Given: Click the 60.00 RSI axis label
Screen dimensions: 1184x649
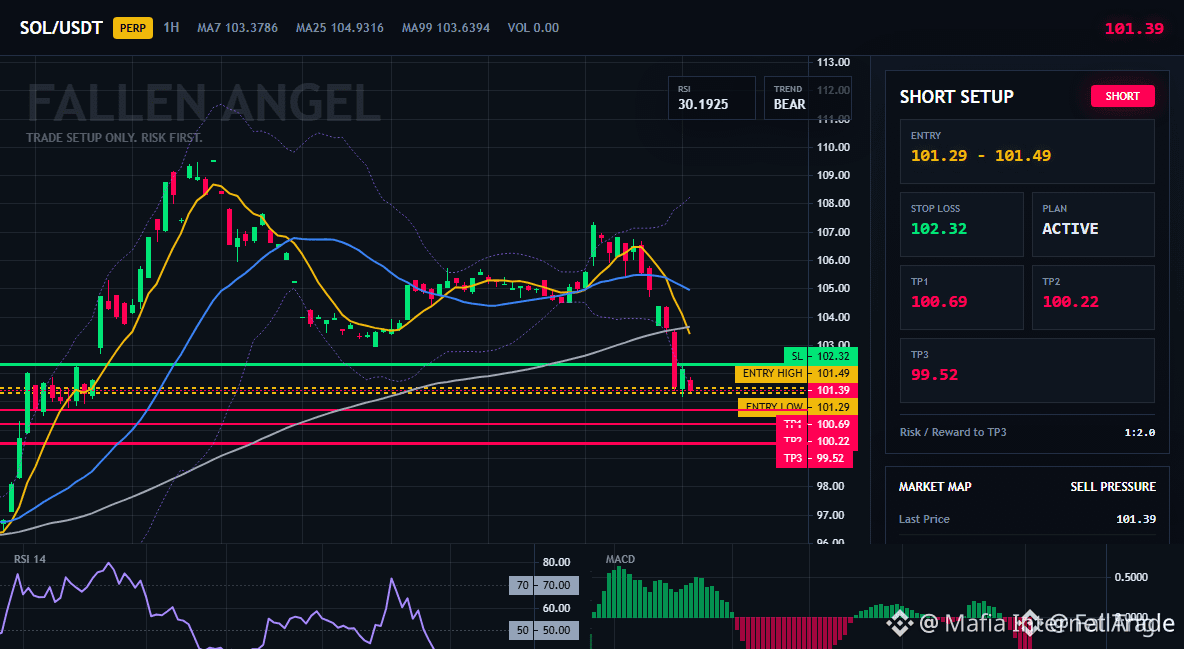Looking at the screenshot, I should point(557,607).
